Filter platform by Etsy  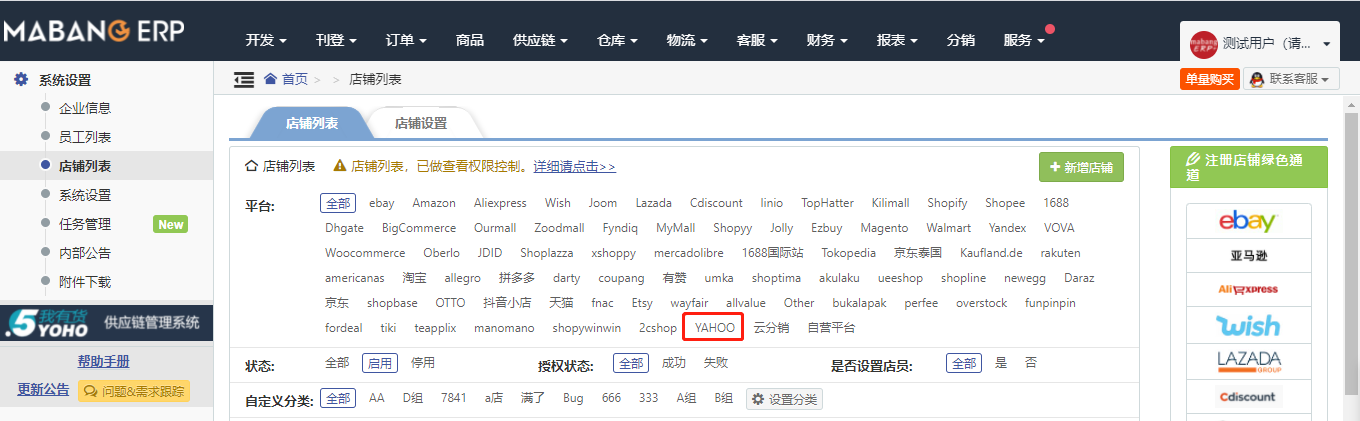coord(642,303)
